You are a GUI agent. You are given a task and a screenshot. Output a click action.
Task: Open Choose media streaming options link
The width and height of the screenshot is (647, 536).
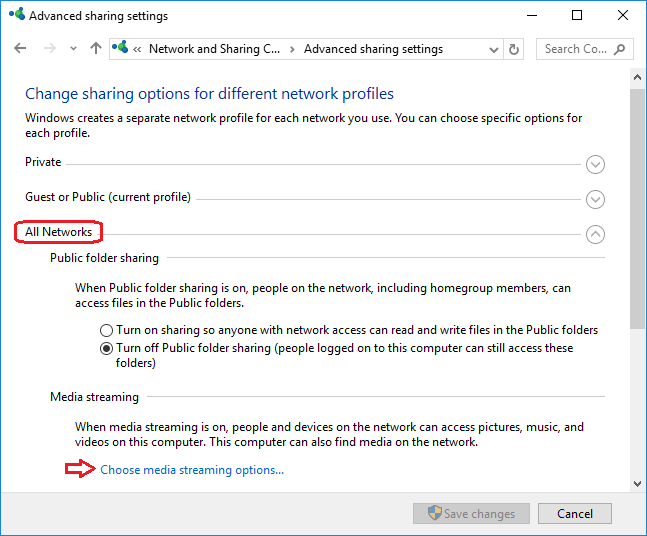[x=192, y=470]
